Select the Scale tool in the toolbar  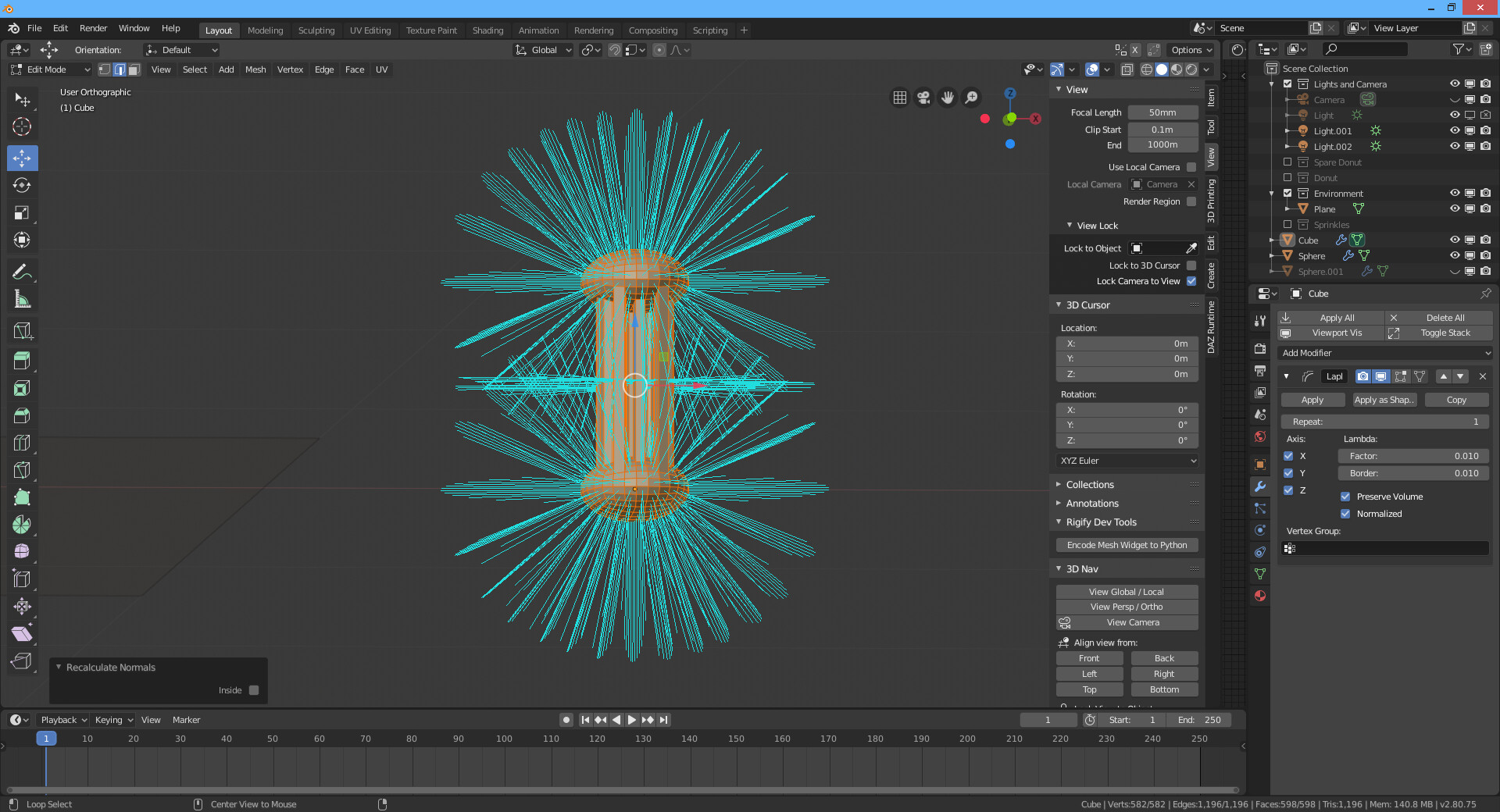tap(22, 212)
